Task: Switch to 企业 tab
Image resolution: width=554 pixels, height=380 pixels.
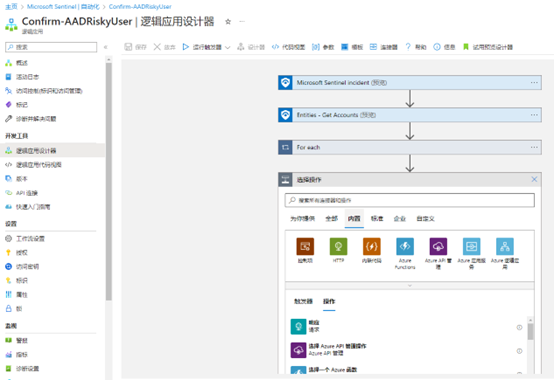Action: click(400, 219)
